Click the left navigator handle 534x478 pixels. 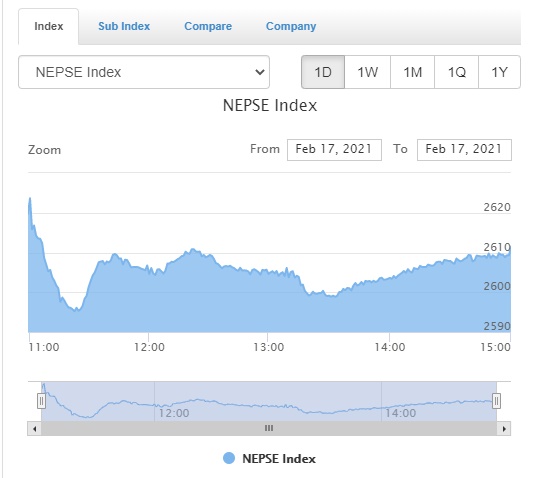41,401
